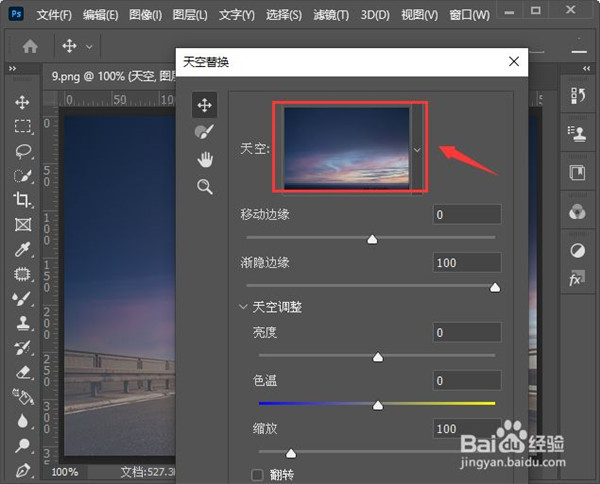Click the Home button in options bar
Screen dimensions: 600x484
point(30,46)
